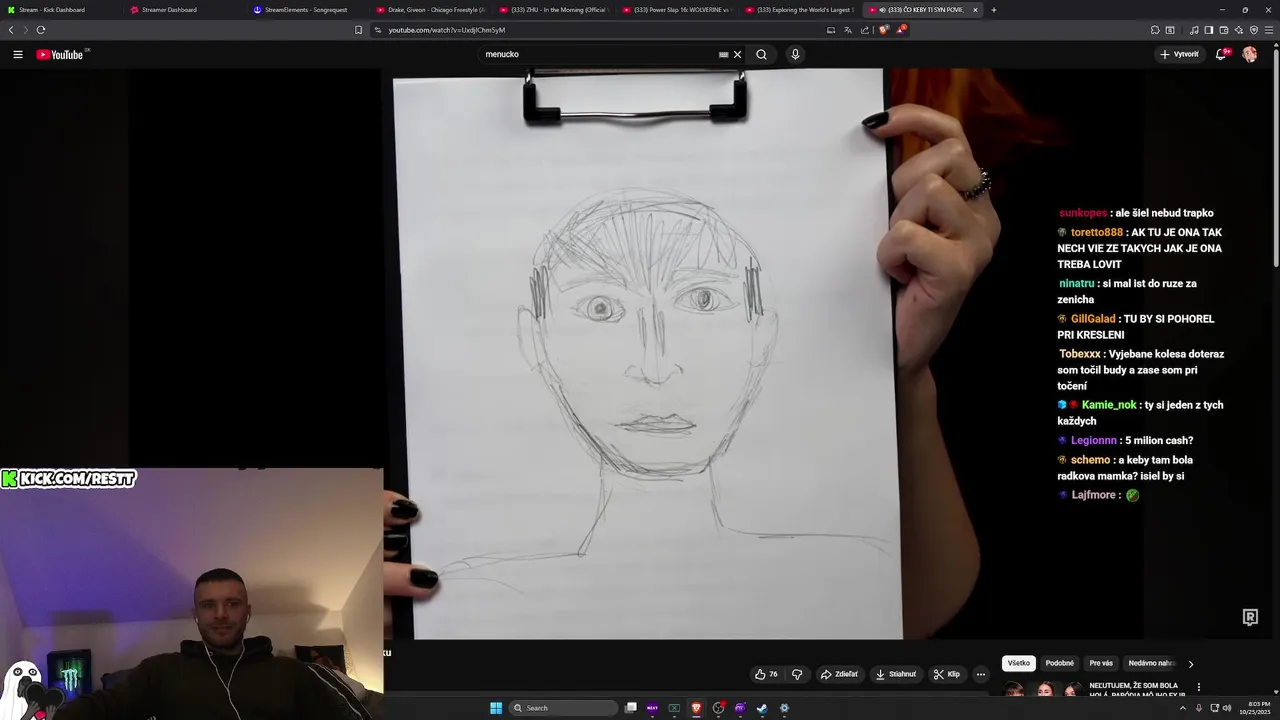Switch to Streamer Dashboard tab
The height and width of the screenshot is (720, 1280).
point(184,10)
